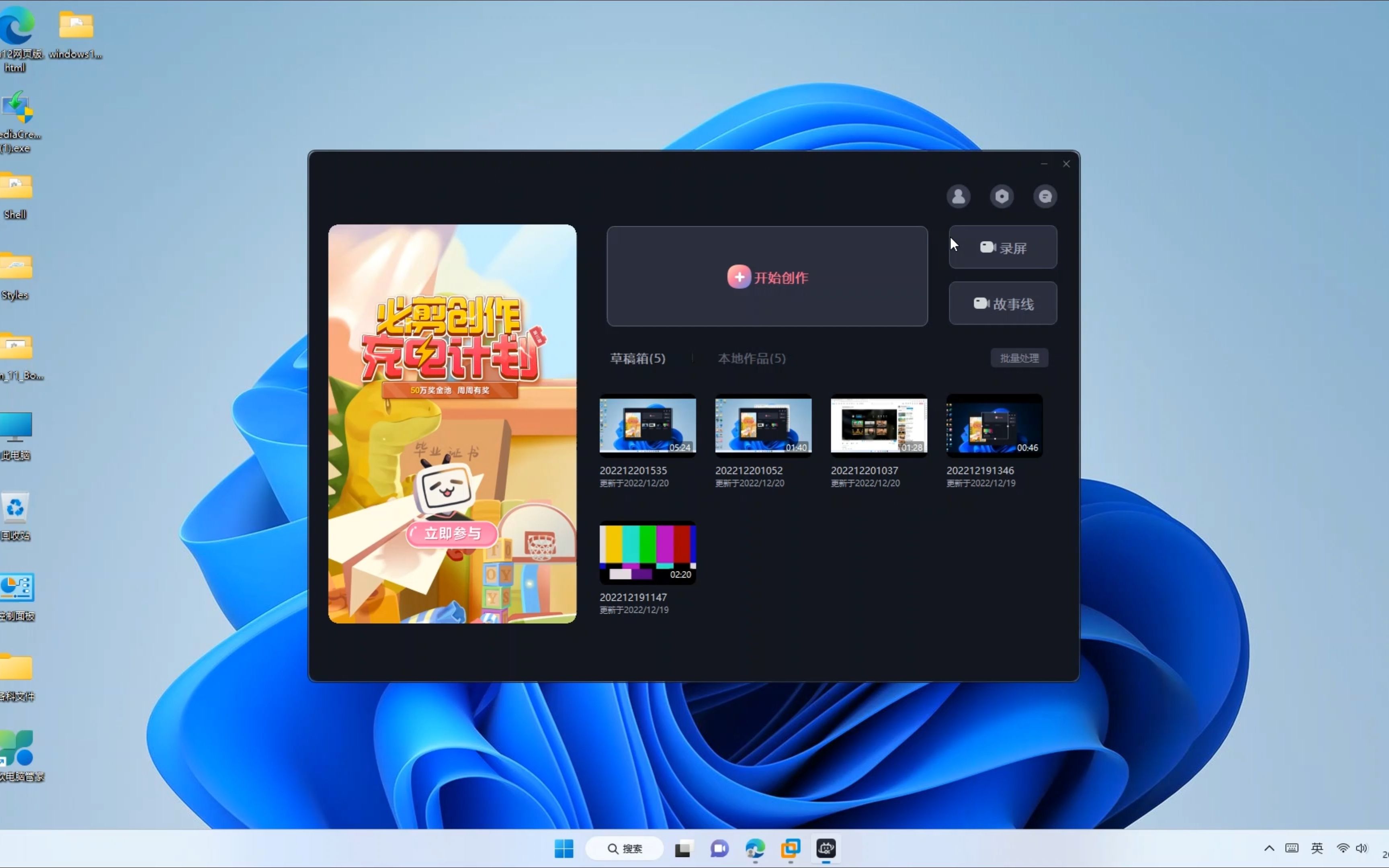
Task: Click draft name text 202212191147
Action: [633, 597]
